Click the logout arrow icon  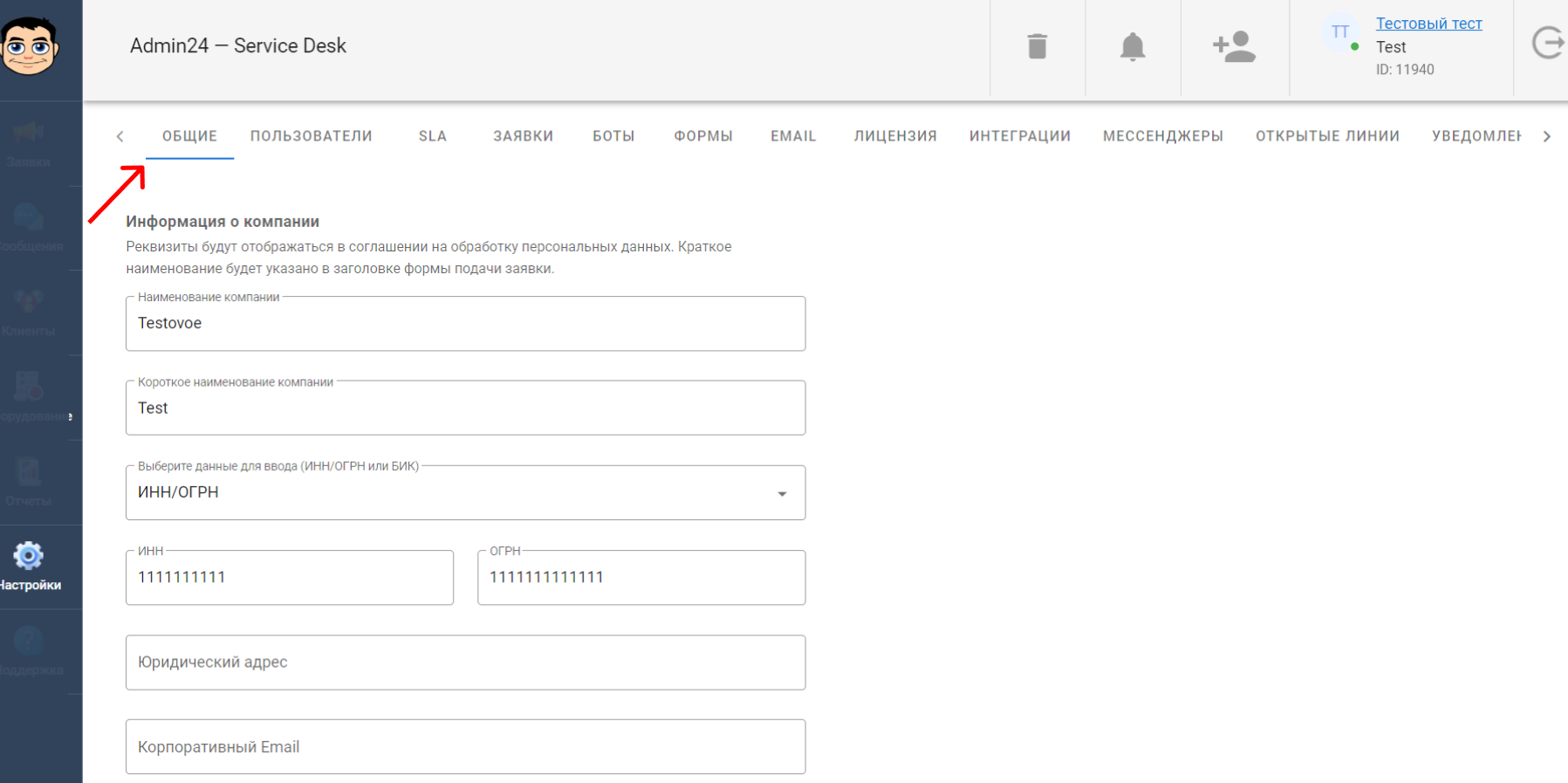coord(1549,43)
